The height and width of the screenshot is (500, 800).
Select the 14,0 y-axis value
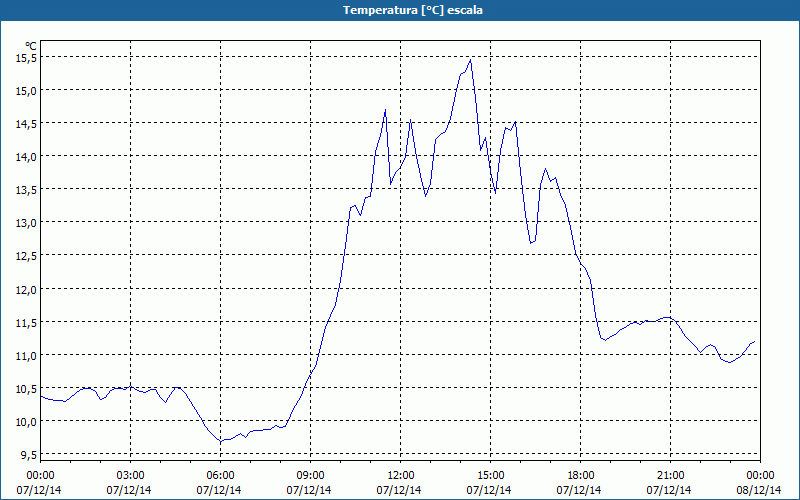click(x=27, y=158)
